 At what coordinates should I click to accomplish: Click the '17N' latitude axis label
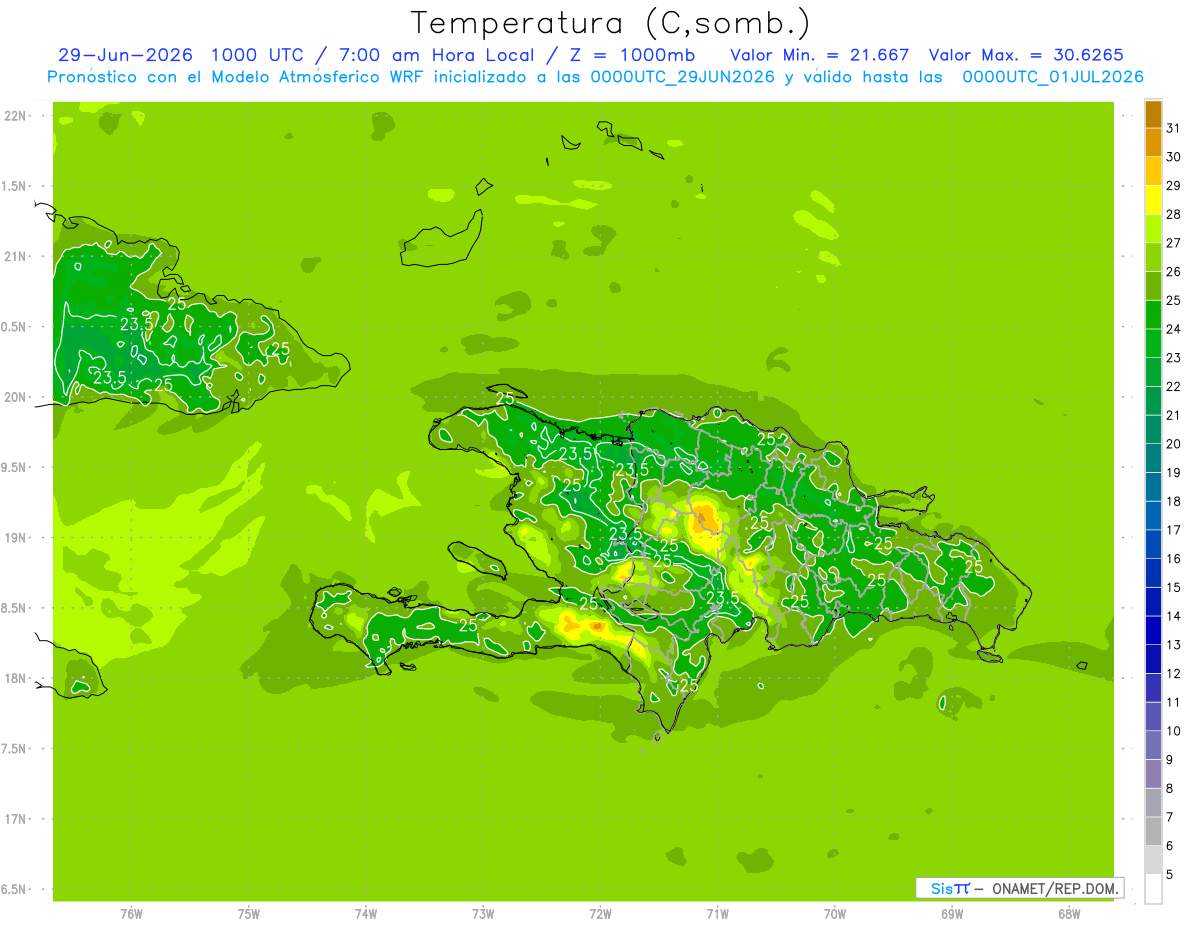click(x=16, y=819)
